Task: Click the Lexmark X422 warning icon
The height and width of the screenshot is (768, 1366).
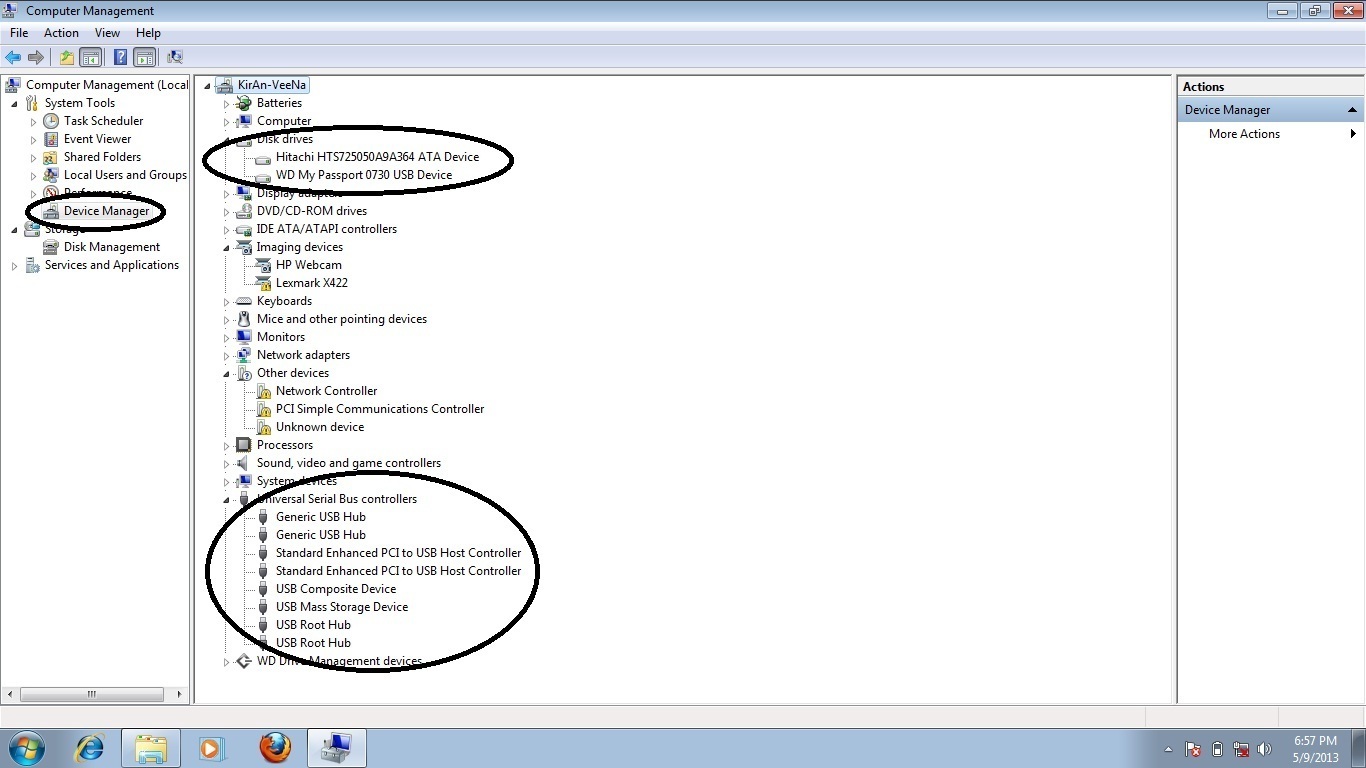Action: tap(263, 283)
